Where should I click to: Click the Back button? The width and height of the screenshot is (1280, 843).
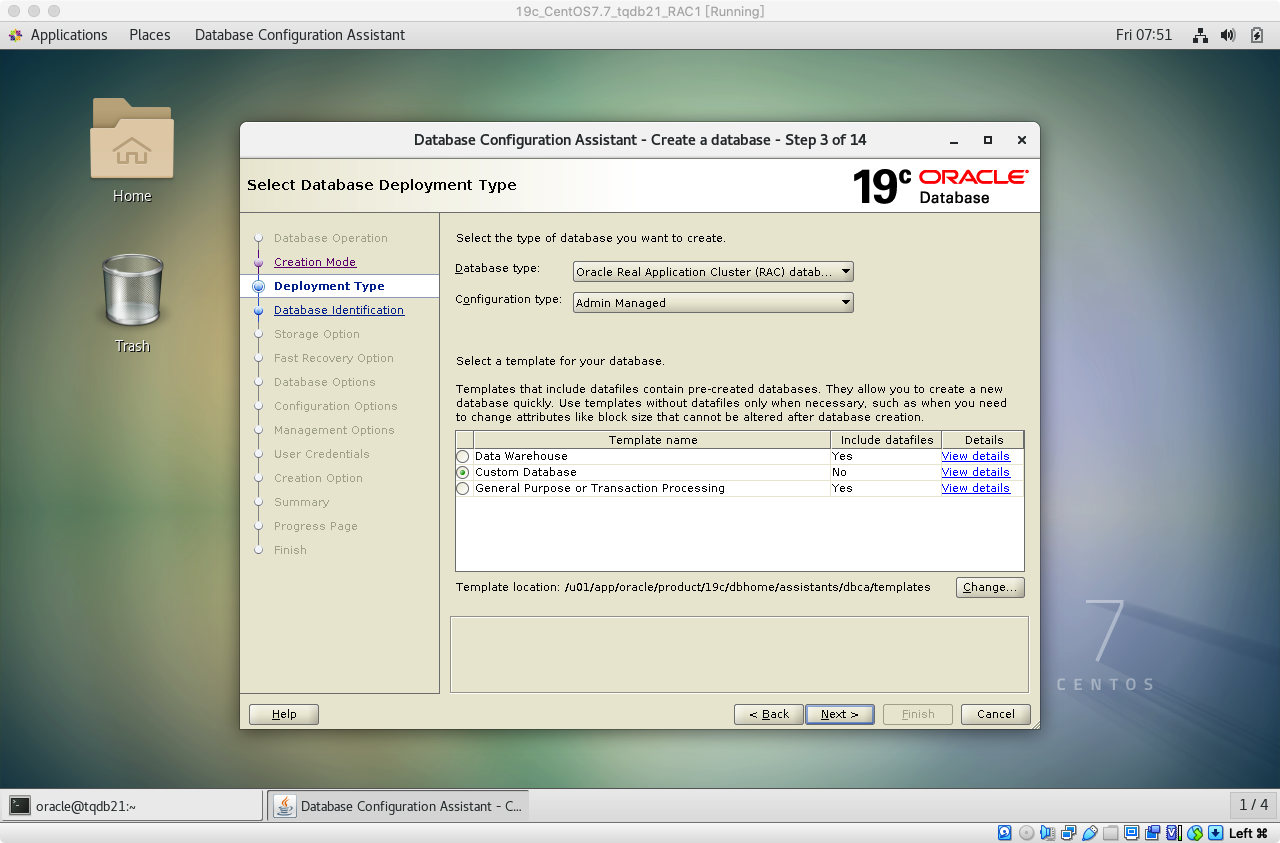(x=769, y=714)
